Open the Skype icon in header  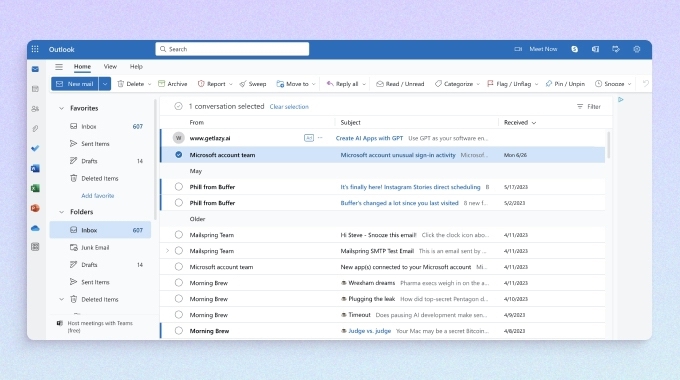(575, 49)
